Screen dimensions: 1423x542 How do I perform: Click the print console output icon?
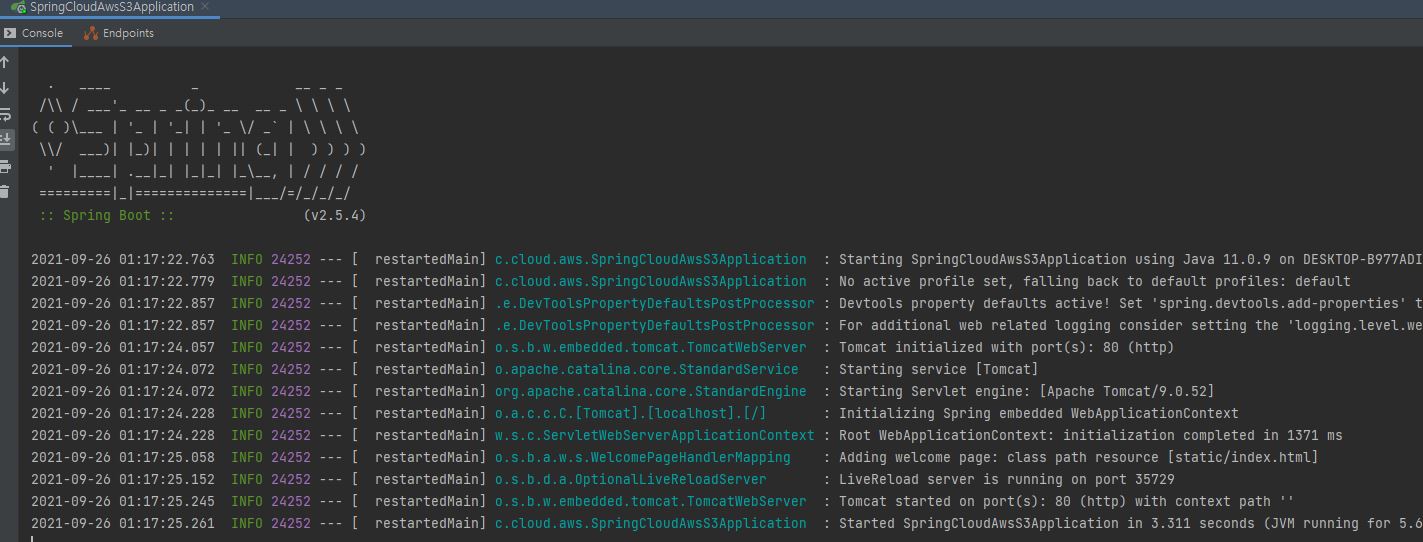[x=5, y=166]
